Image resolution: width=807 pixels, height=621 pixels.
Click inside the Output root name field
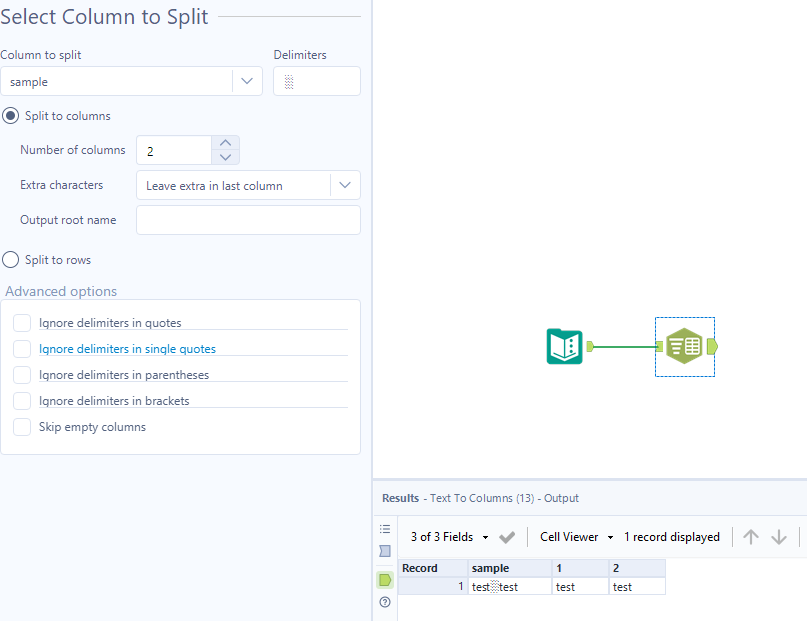(248, 220)
